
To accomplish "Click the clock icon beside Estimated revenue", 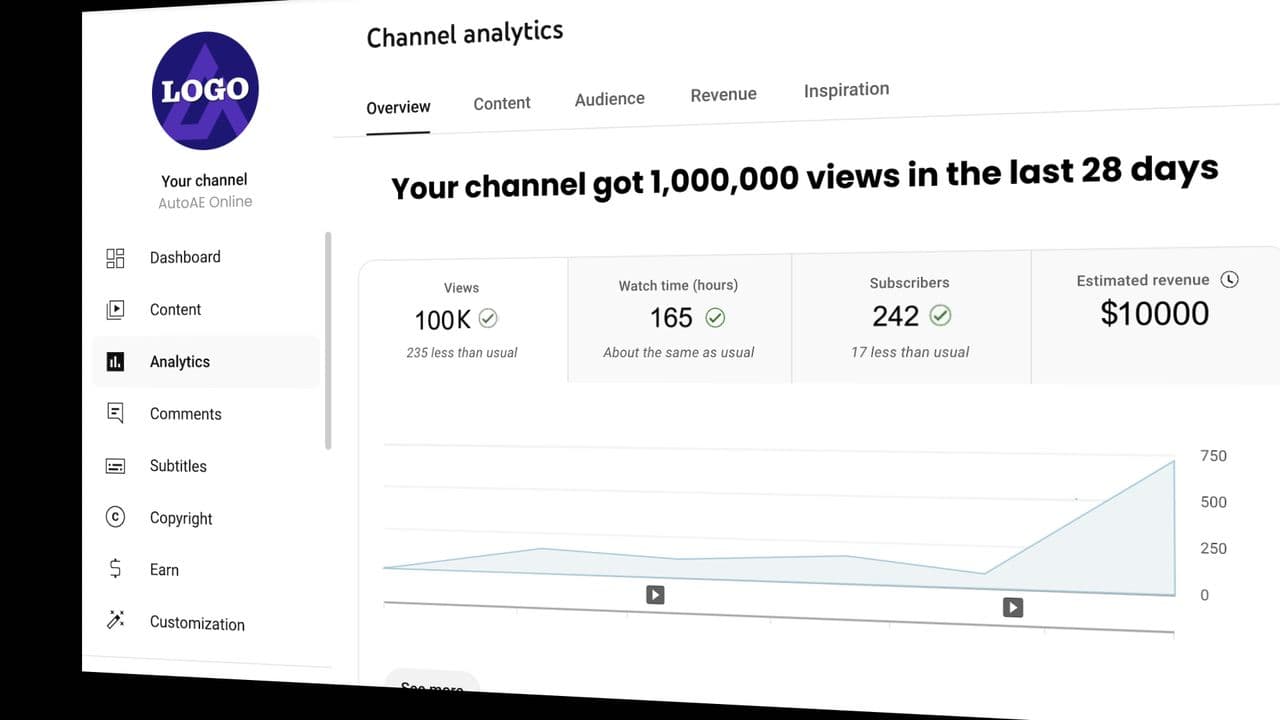I will click(x=1230, y=279).
